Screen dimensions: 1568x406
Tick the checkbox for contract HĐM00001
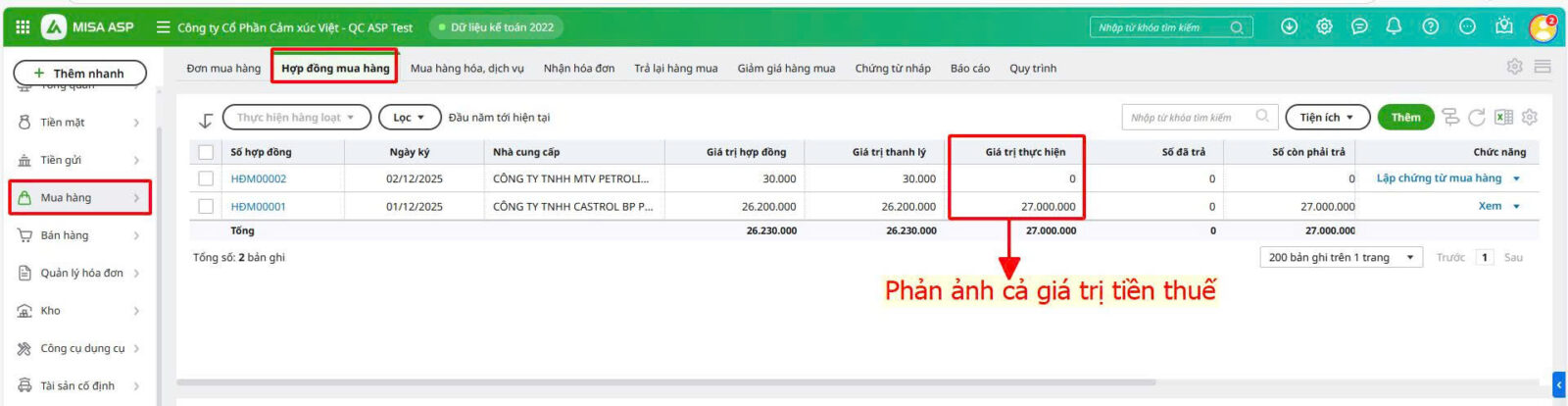pos(206,207)
